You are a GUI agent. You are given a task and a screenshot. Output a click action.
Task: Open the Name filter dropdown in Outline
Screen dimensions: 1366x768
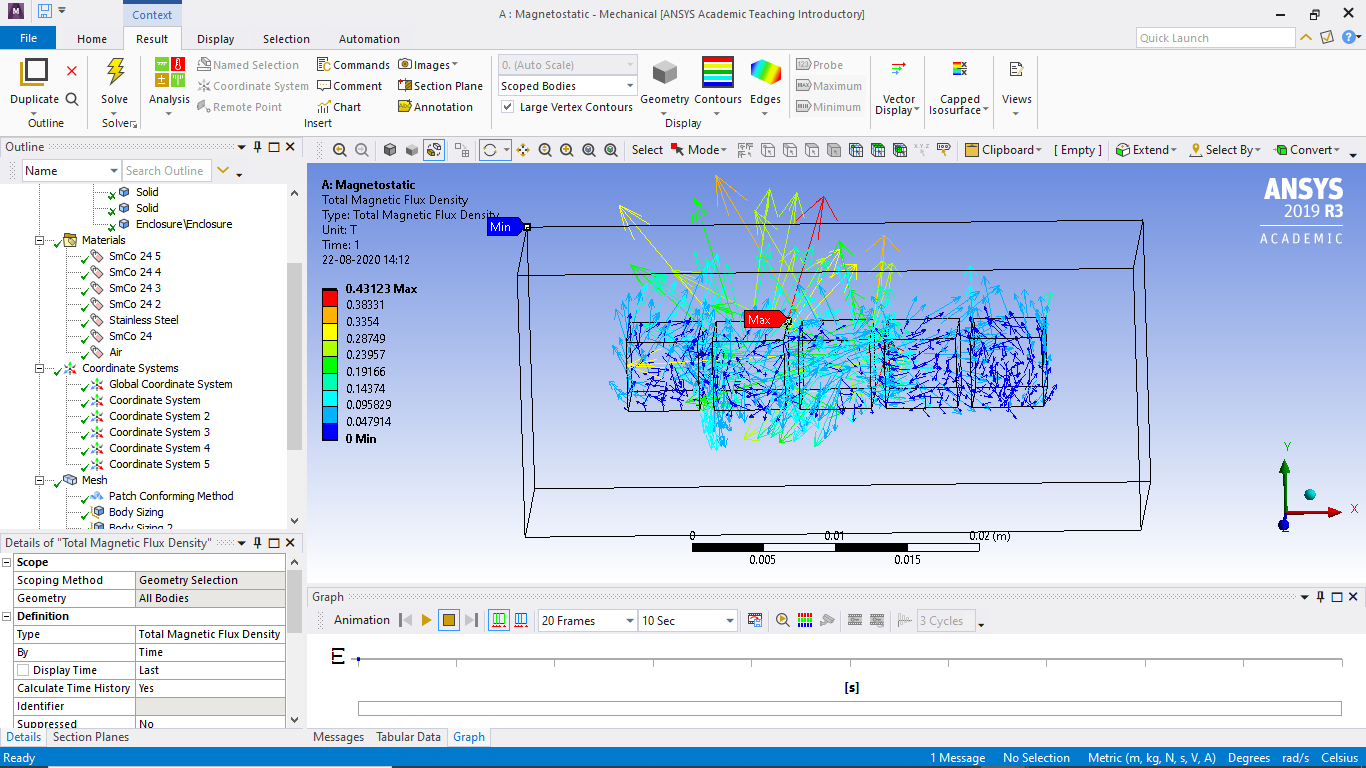point(71,171)
